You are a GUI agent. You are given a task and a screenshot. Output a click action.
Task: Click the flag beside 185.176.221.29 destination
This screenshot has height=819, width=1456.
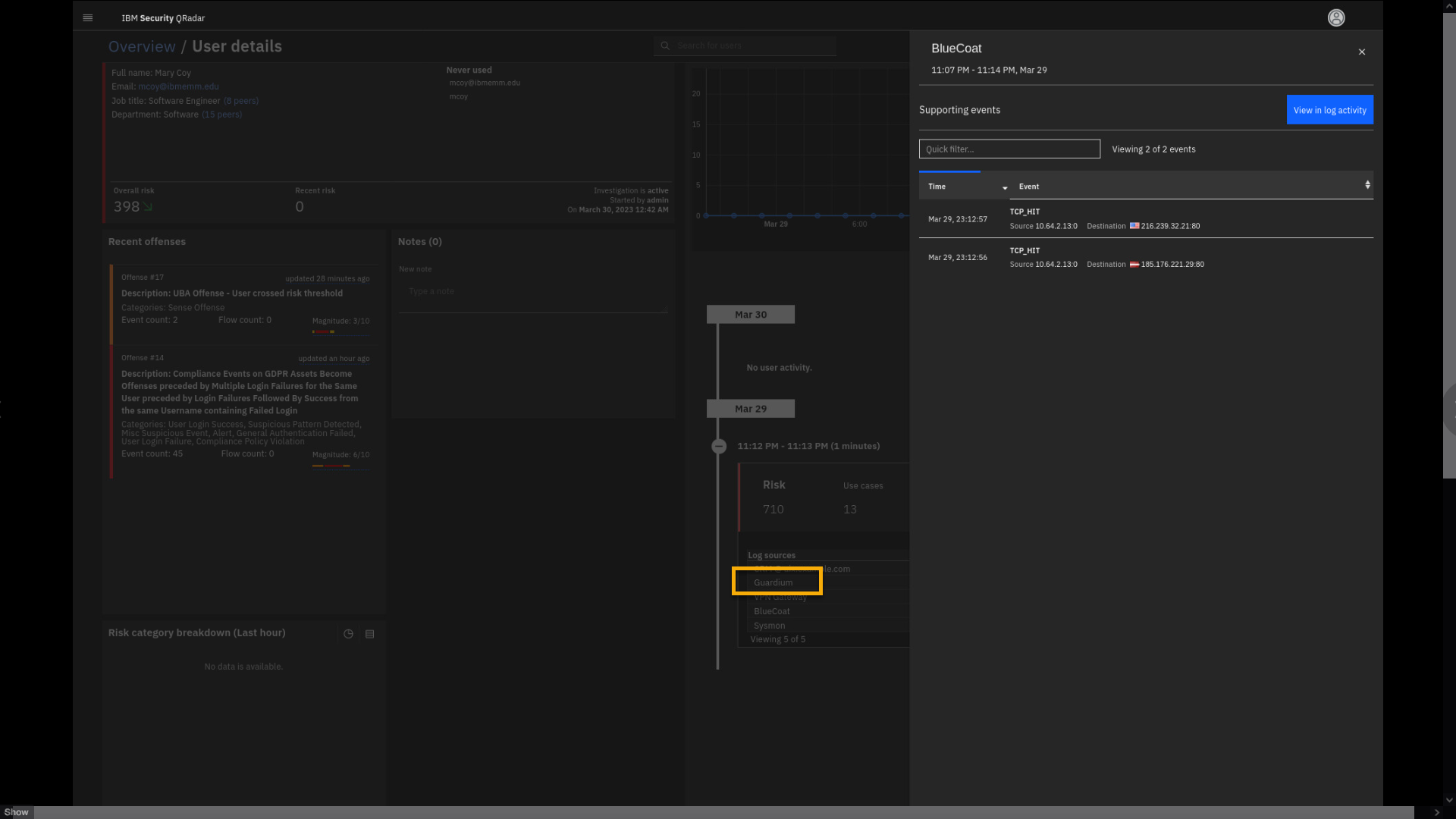pyautogui.click(x=1134, y=265)
